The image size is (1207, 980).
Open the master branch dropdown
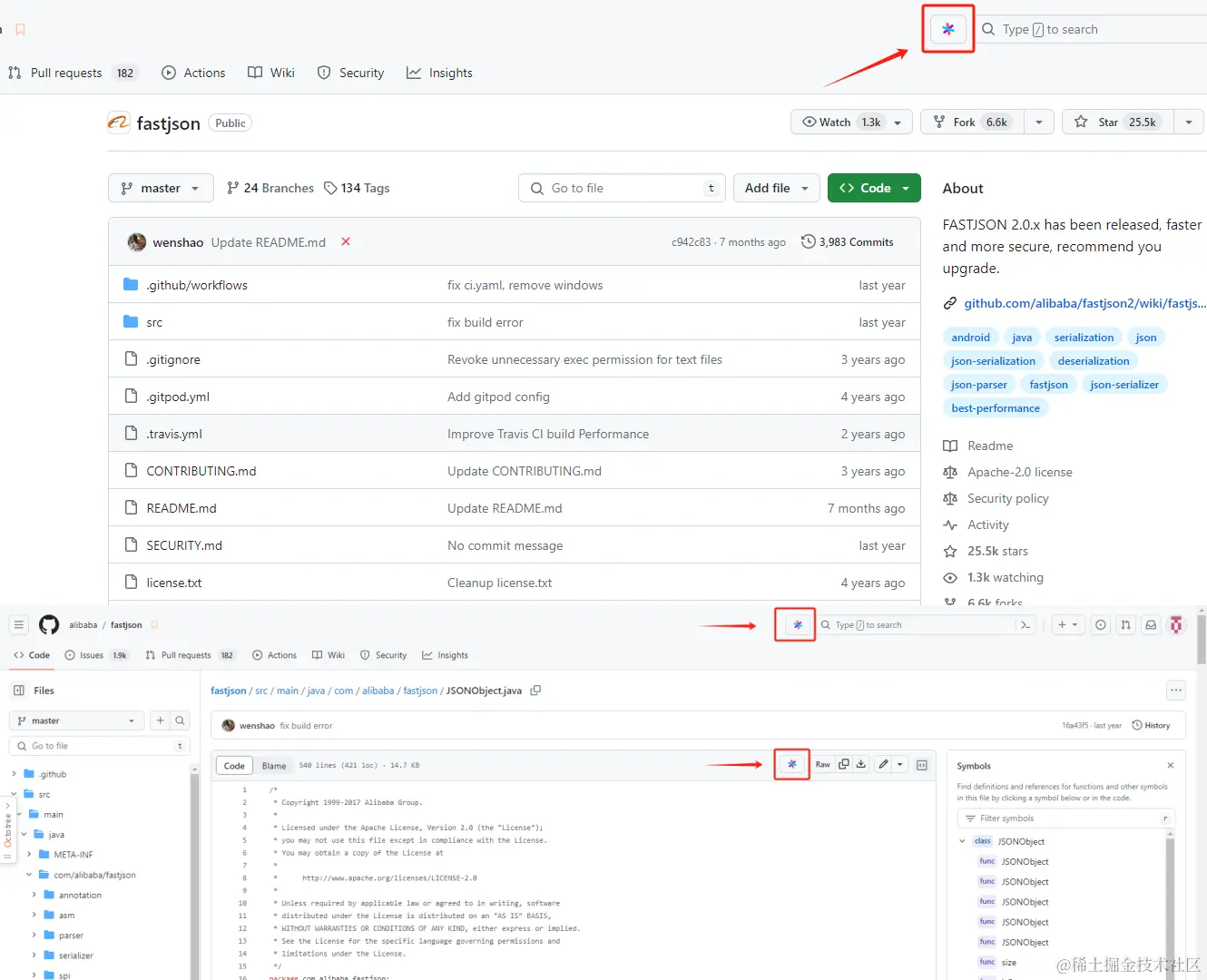point(160,188)
